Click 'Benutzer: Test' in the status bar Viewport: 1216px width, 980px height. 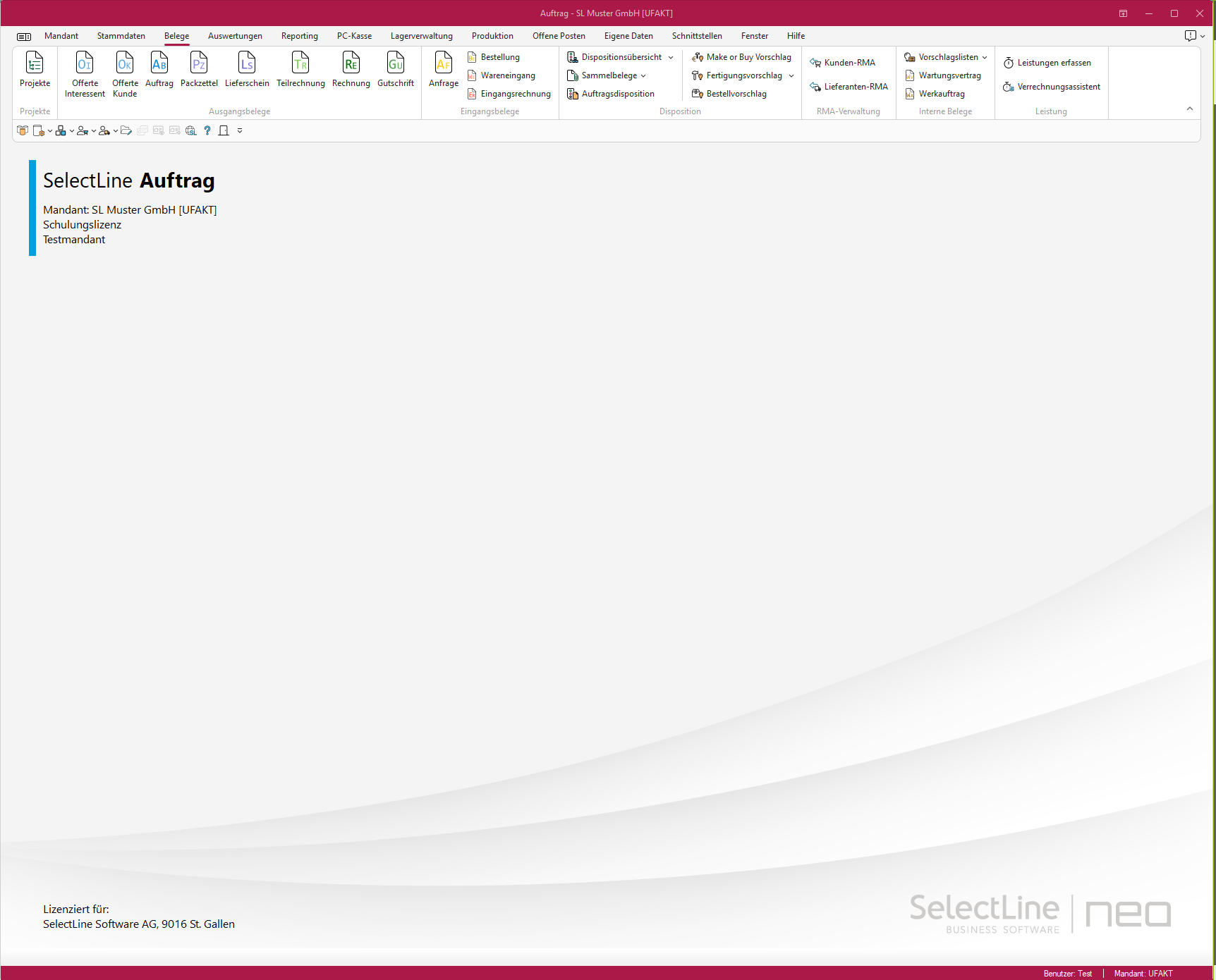1068,974
